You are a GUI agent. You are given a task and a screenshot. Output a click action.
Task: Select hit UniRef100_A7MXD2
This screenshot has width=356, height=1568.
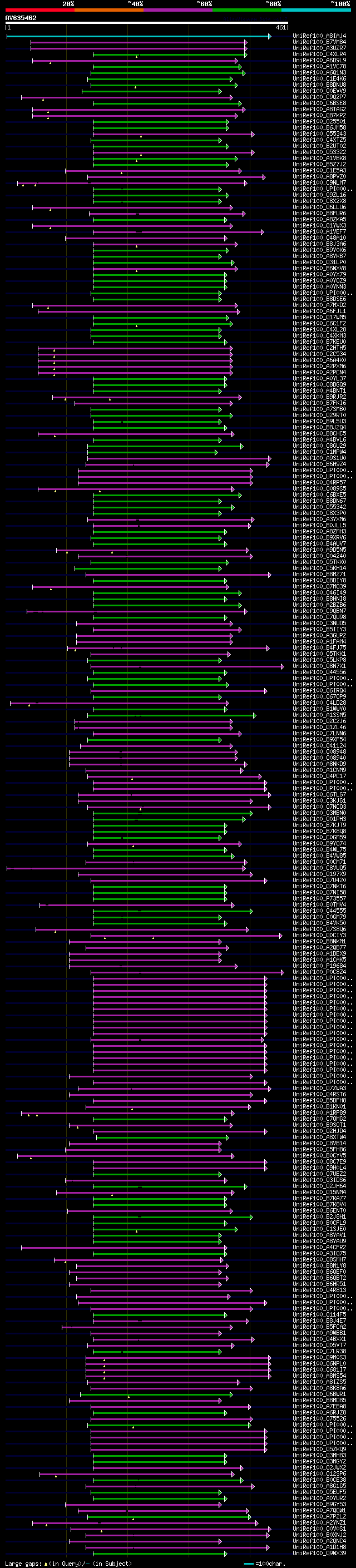[319, 305]
